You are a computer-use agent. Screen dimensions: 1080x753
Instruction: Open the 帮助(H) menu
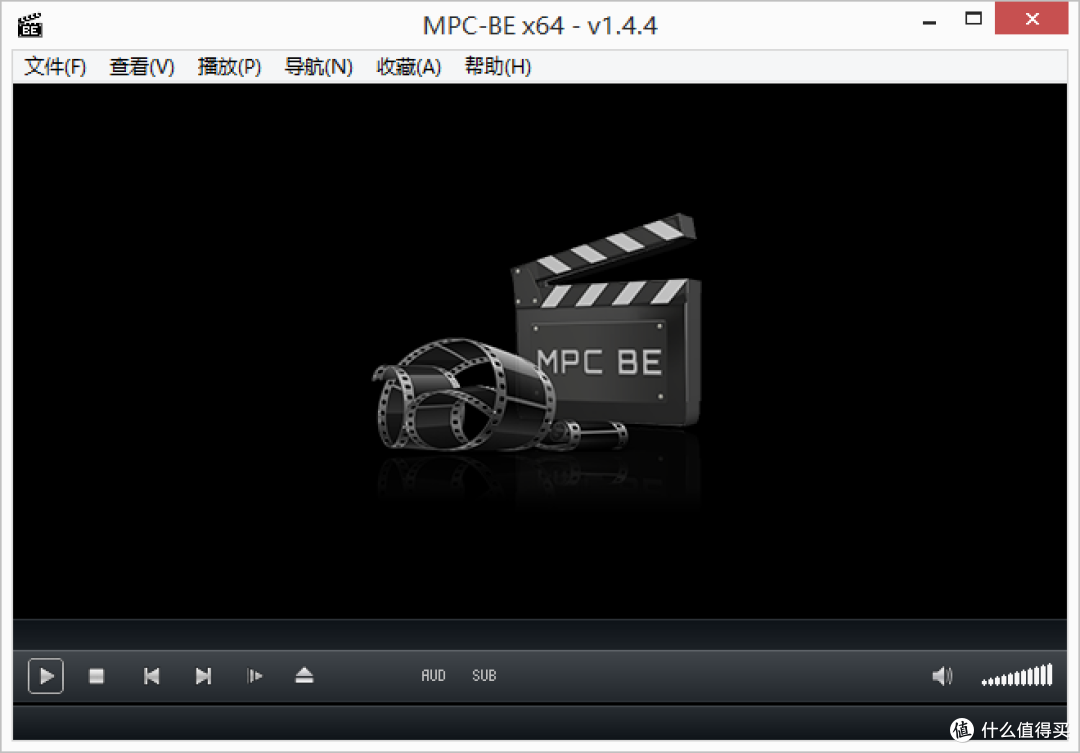(x=497, y=67)
